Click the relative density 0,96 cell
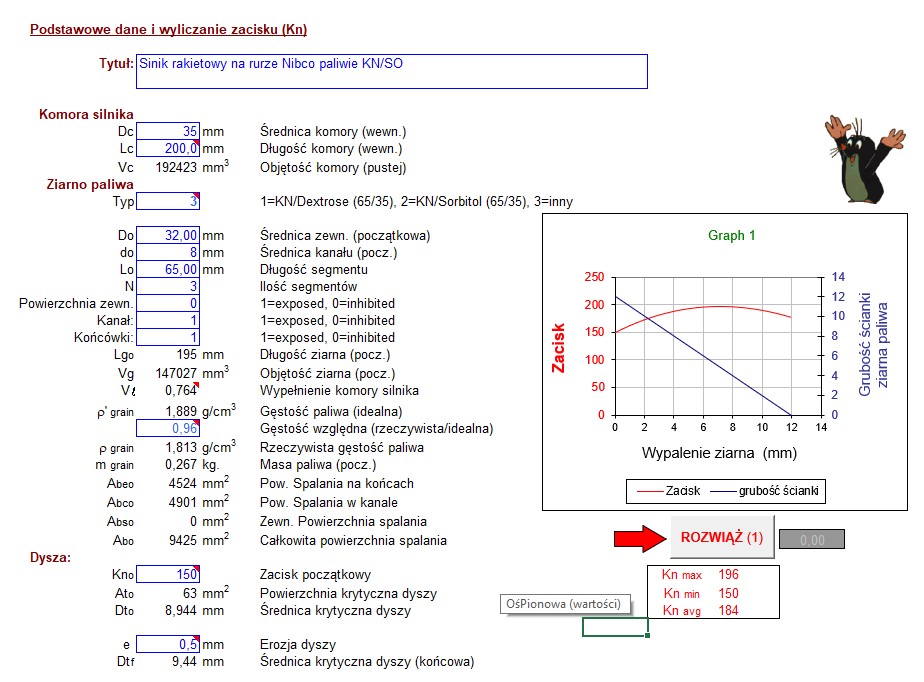 (168, 429)
